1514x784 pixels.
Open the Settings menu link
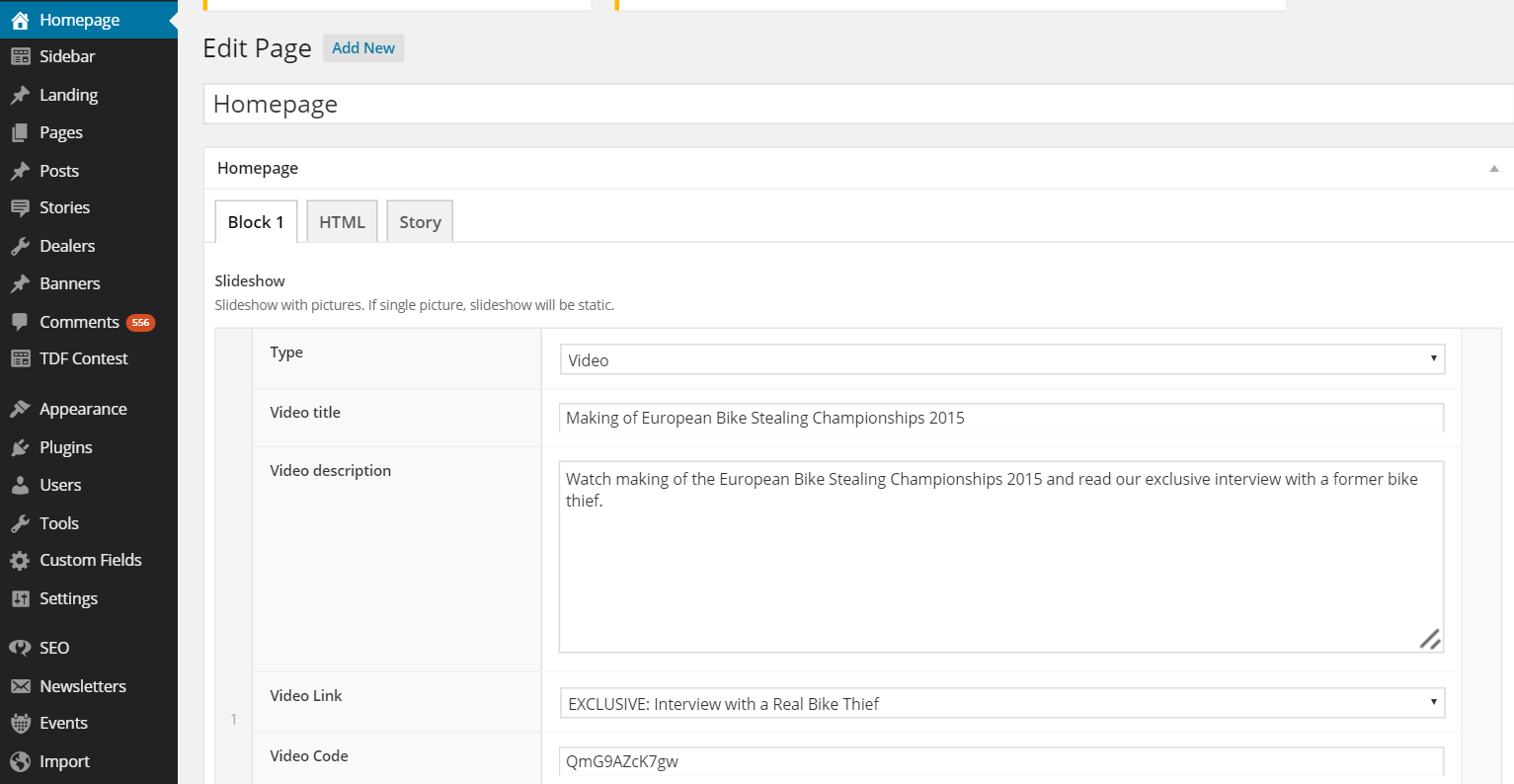(68, 598)
